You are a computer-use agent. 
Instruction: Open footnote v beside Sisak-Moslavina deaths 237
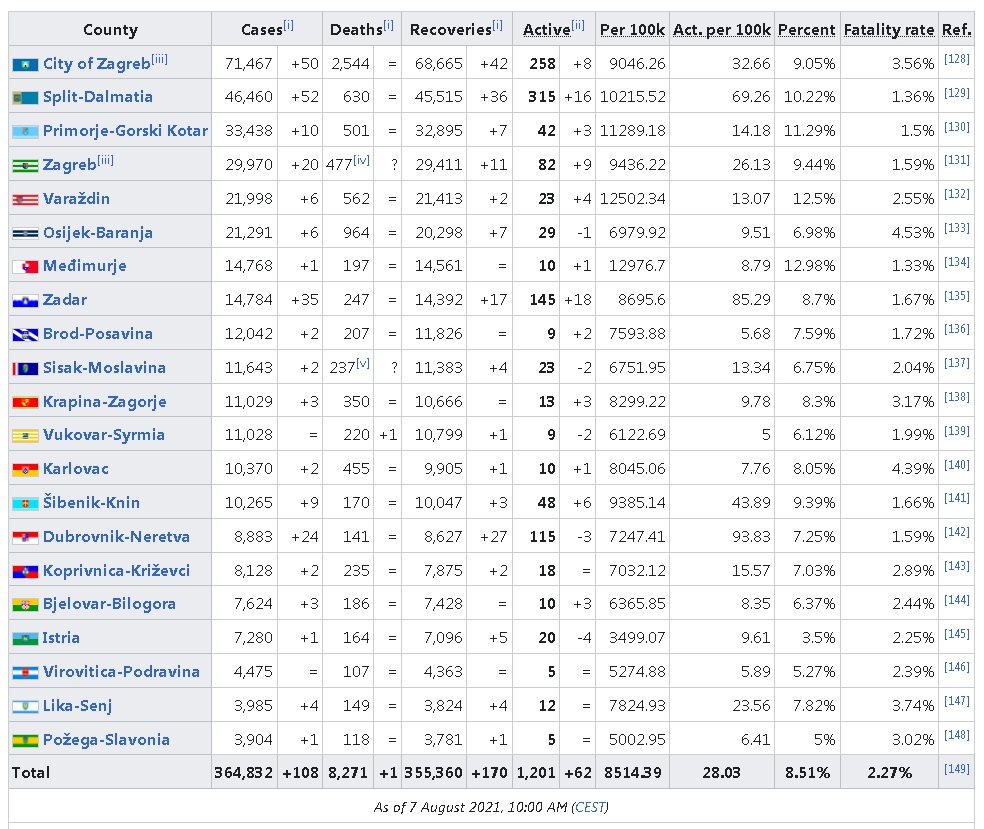pyautogui.click(x=363, y=363)
